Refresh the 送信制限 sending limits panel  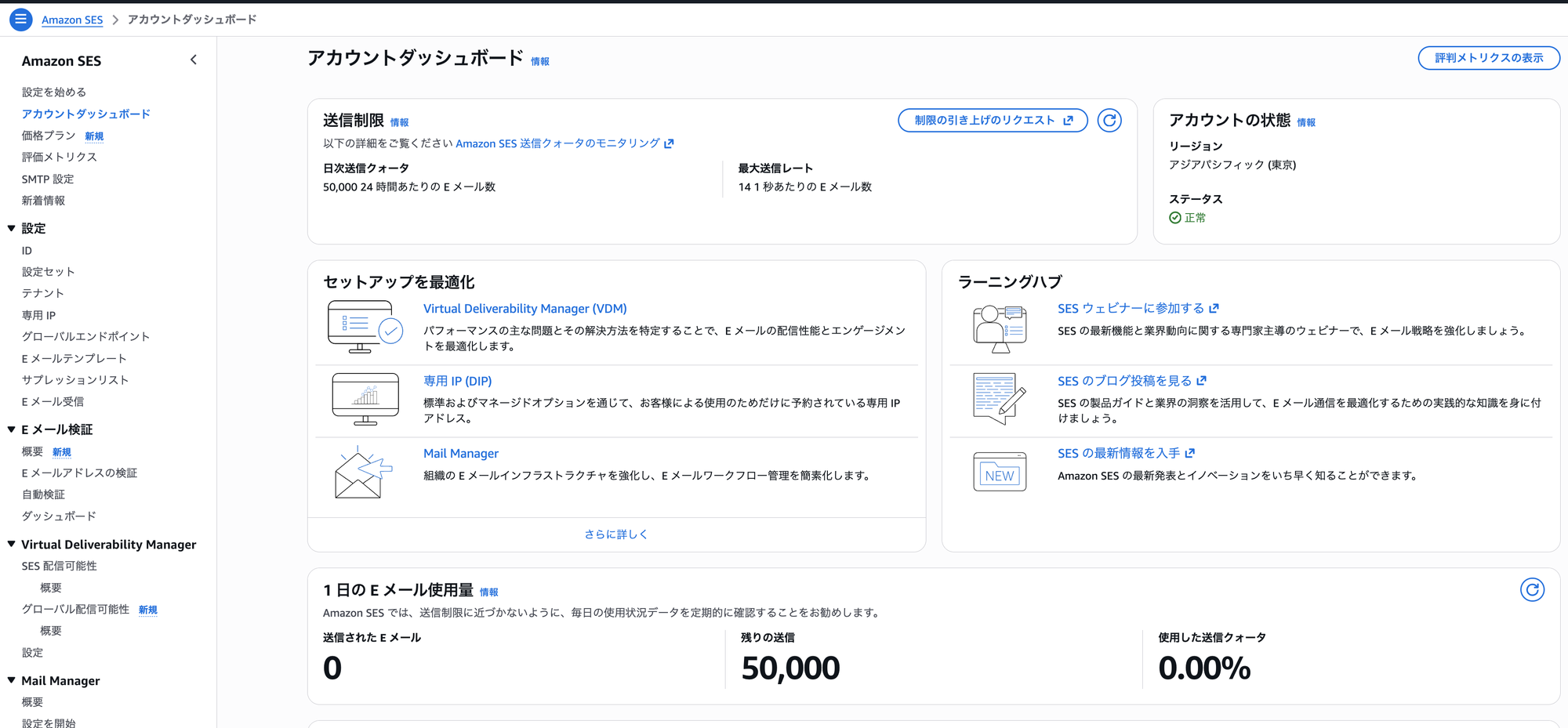(x=1109, y=121)
